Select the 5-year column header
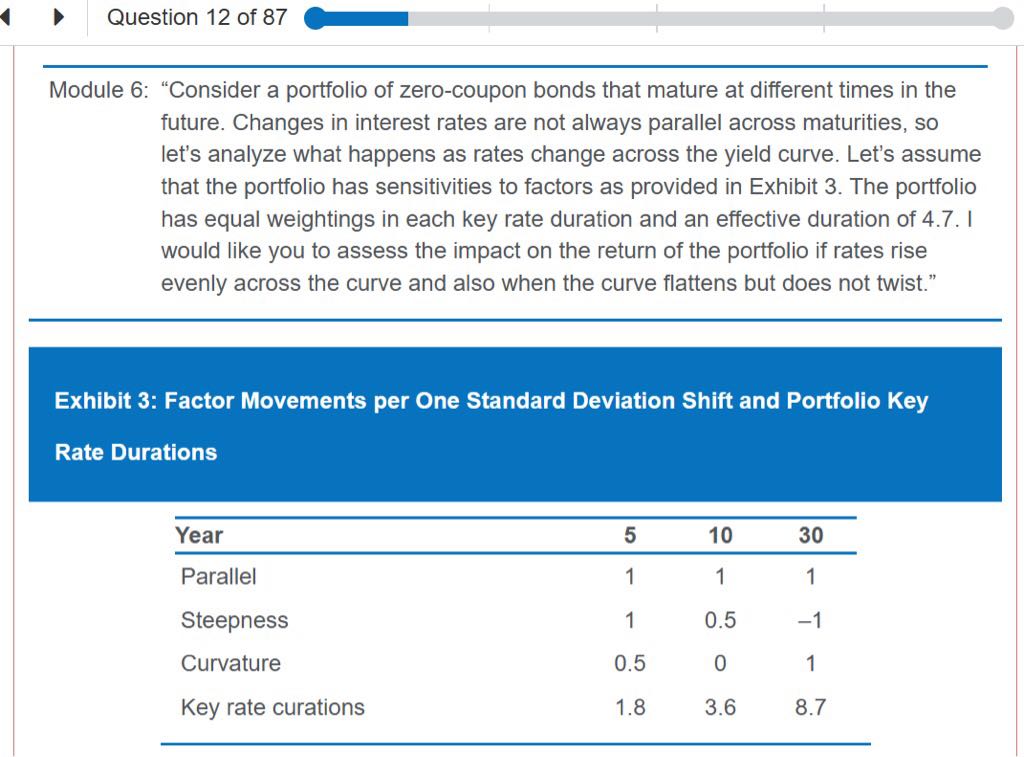Screen dimensions: 1024x757 630,535
